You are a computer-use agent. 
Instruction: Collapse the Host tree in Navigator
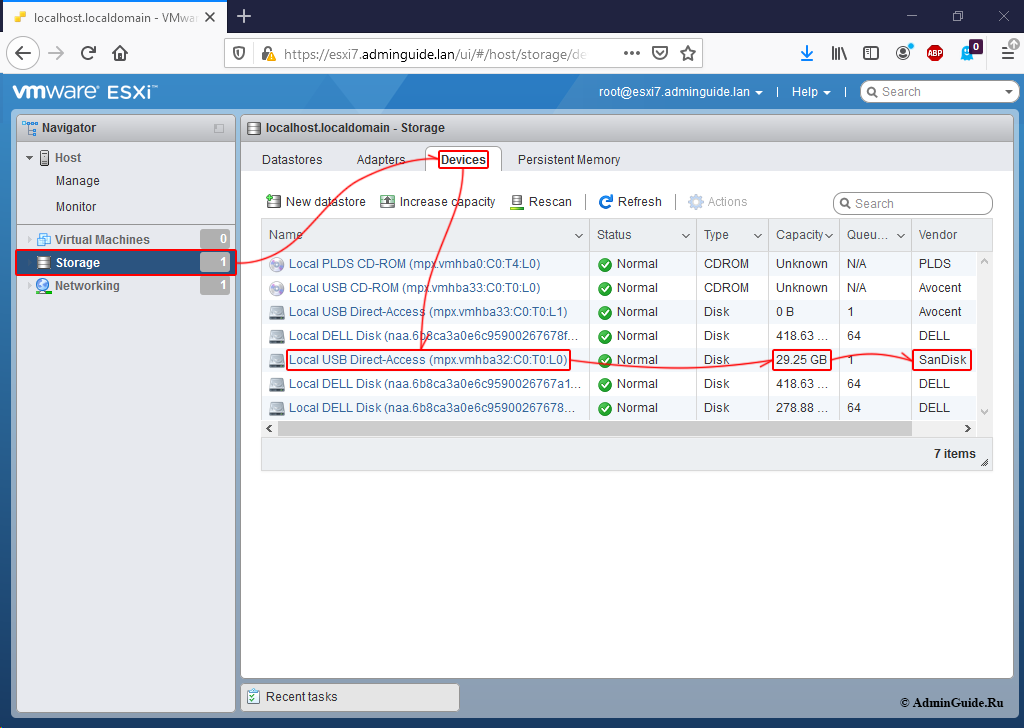pos(29,157)
